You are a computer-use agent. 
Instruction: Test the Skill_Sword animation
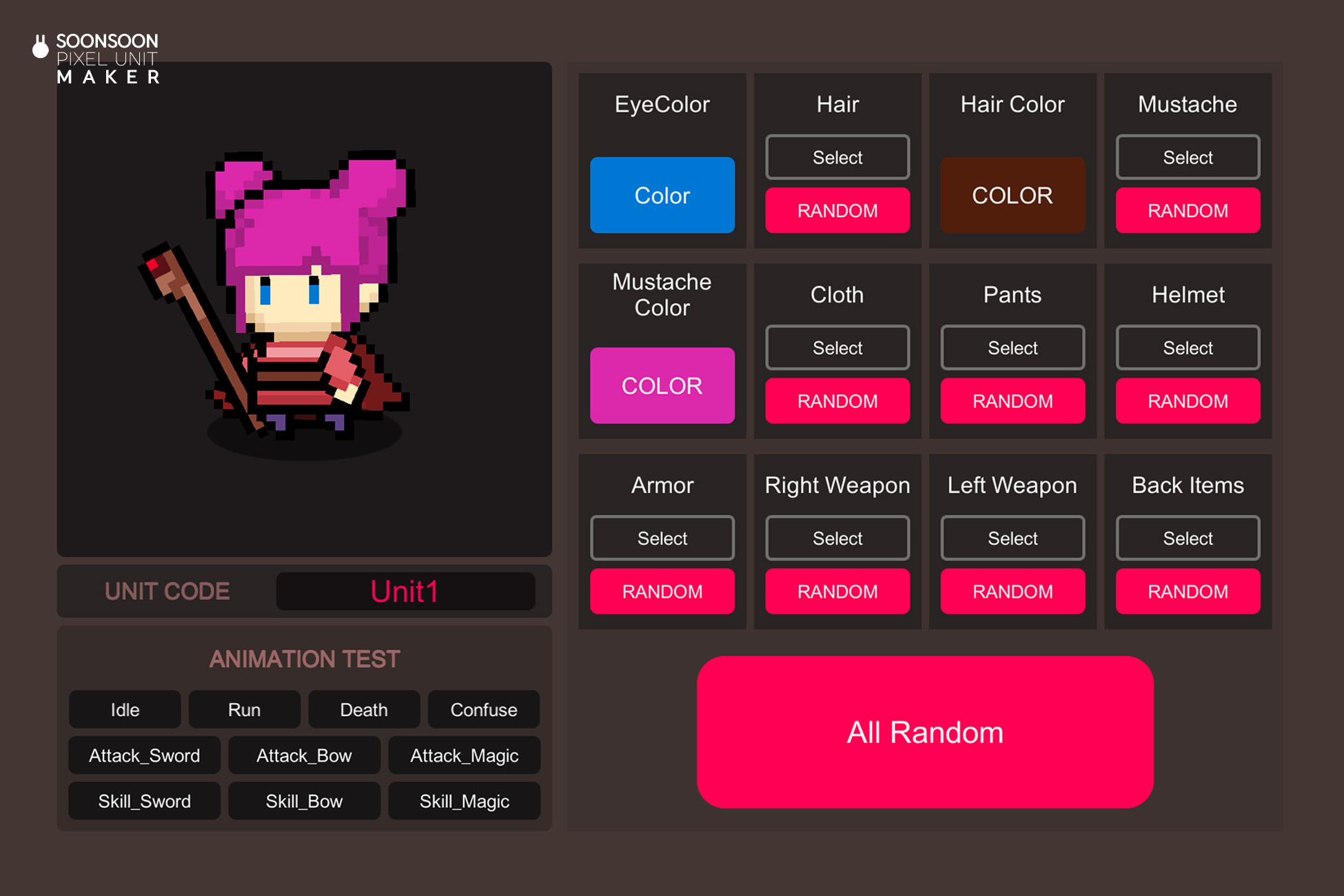coord(145,800)
